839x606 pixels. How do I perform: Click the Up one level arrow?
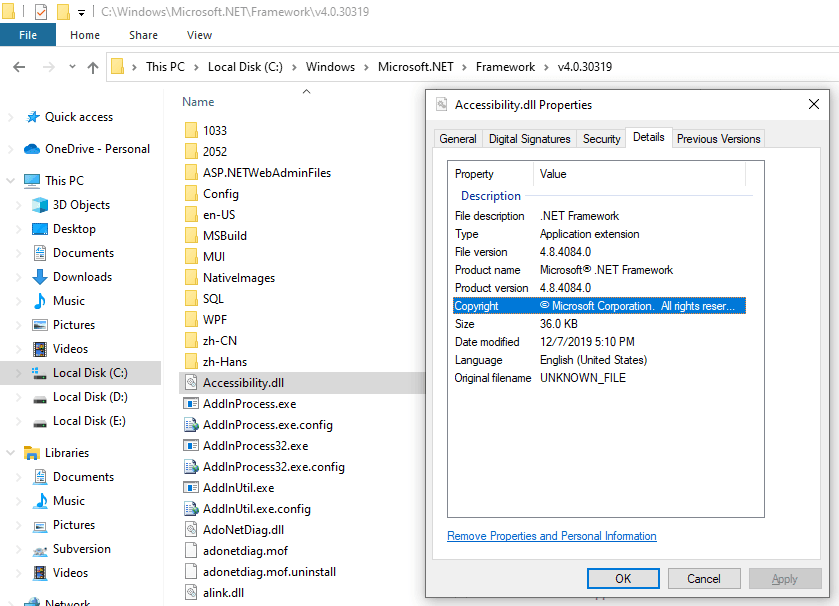click(x=93, y=67)
